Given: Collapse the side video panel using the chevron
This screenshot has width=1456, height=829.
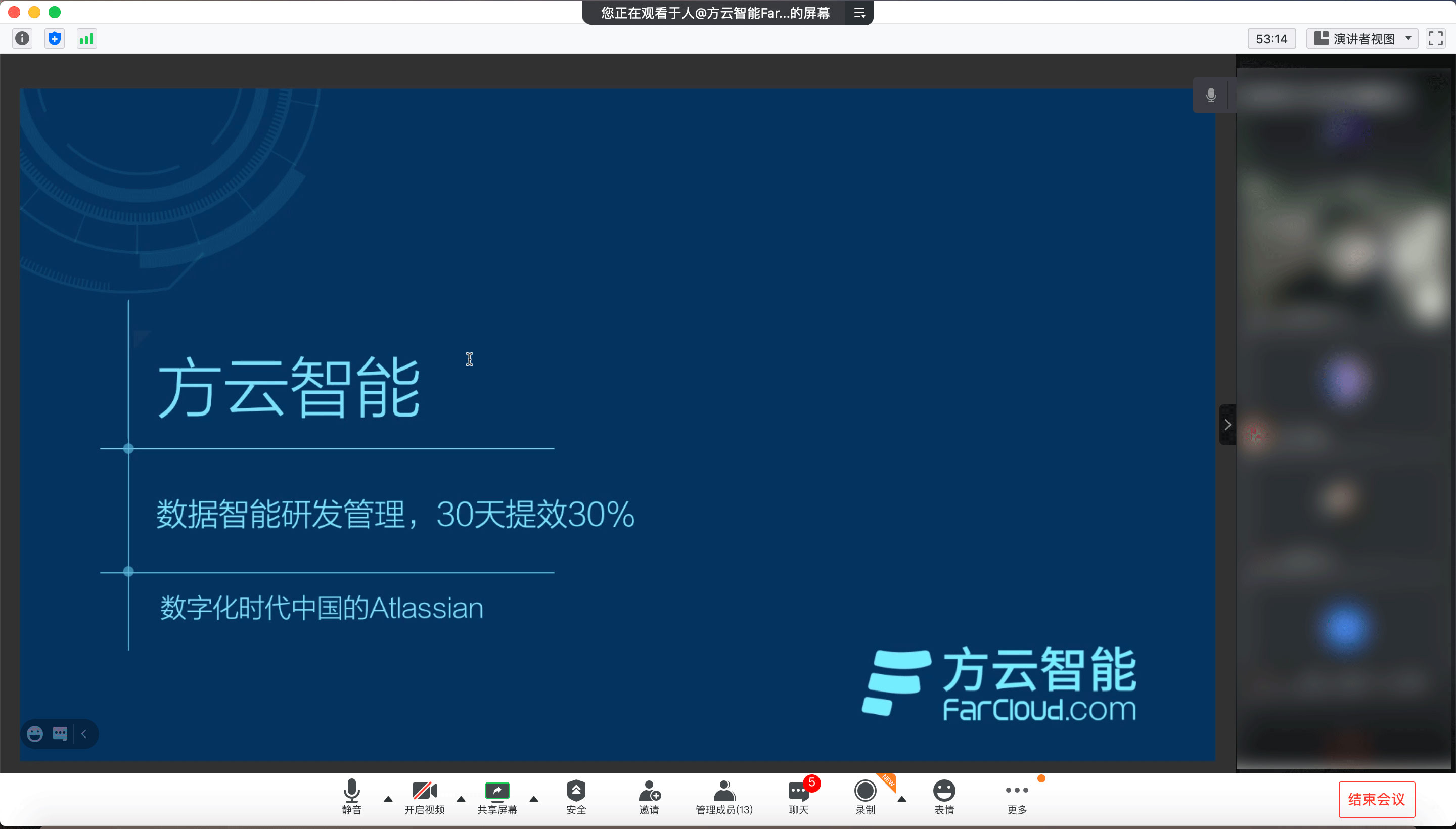Looking at the screenshot, I should (x=1227, y=425).
